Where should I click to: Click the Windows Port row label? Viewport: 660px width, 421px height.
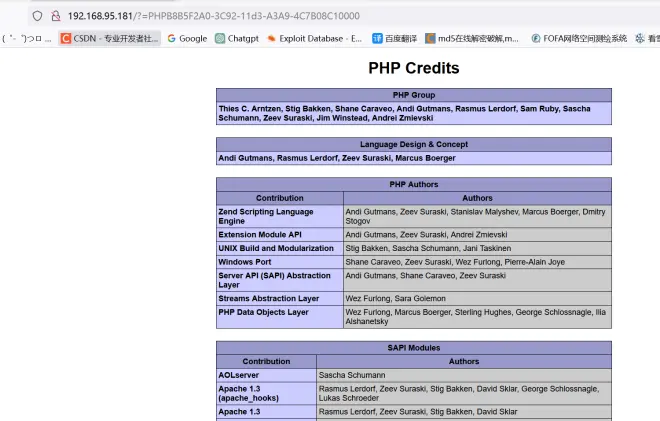pos(245,262)
